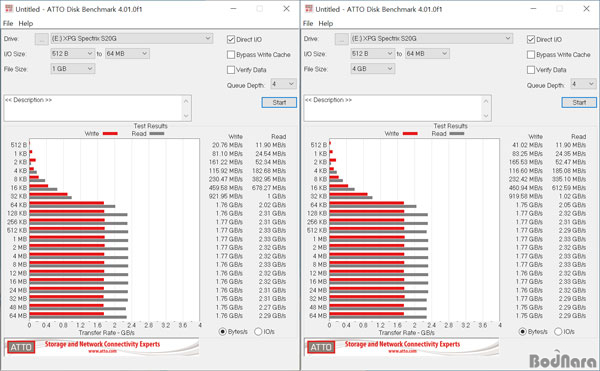Click the ATTO logo banner in right window
This screenshot has height=371, width=600.
pyautogui.click(x=401, y=347)
